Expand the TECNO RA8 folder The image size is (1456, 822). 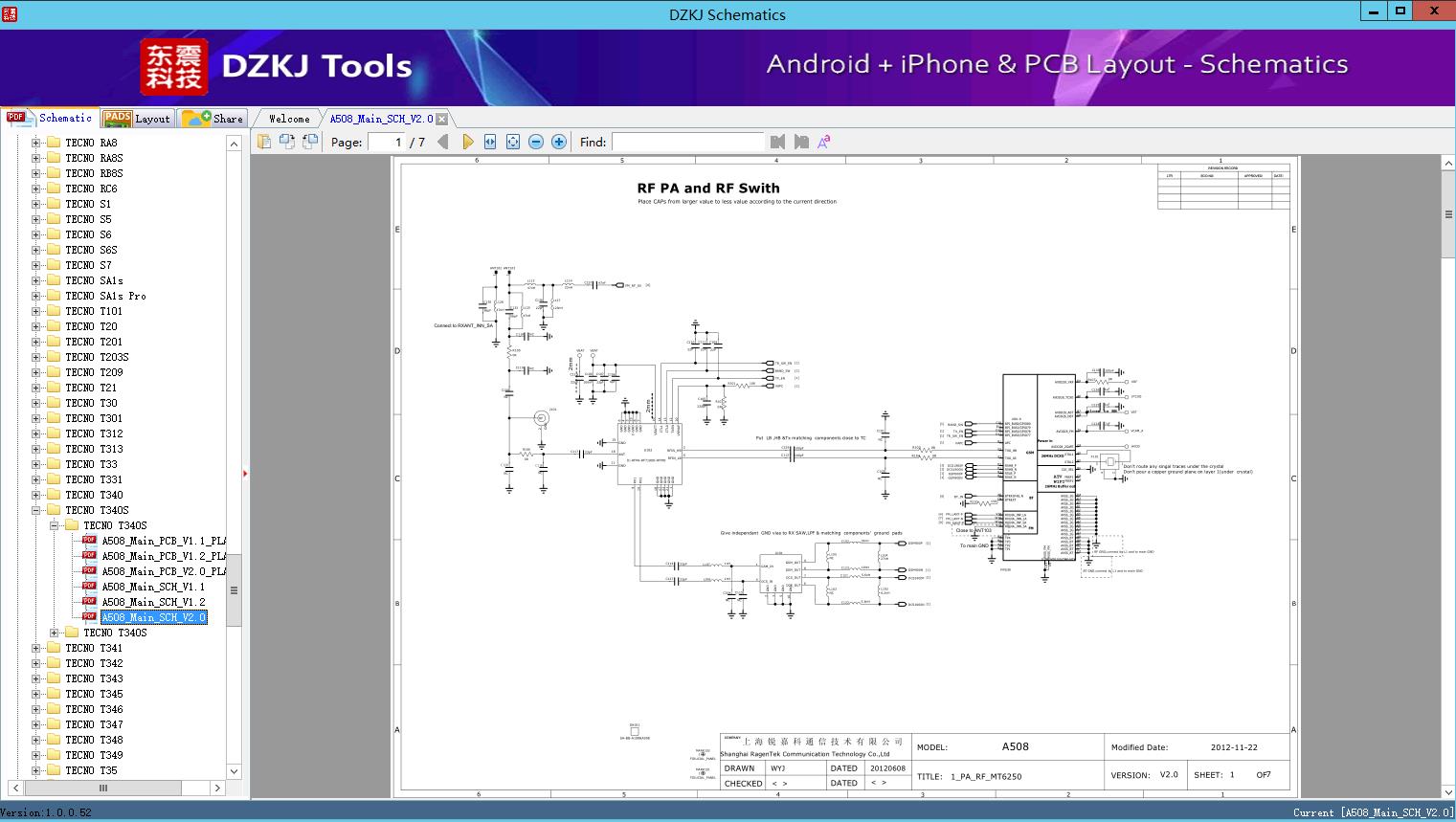tap(36, 143)
